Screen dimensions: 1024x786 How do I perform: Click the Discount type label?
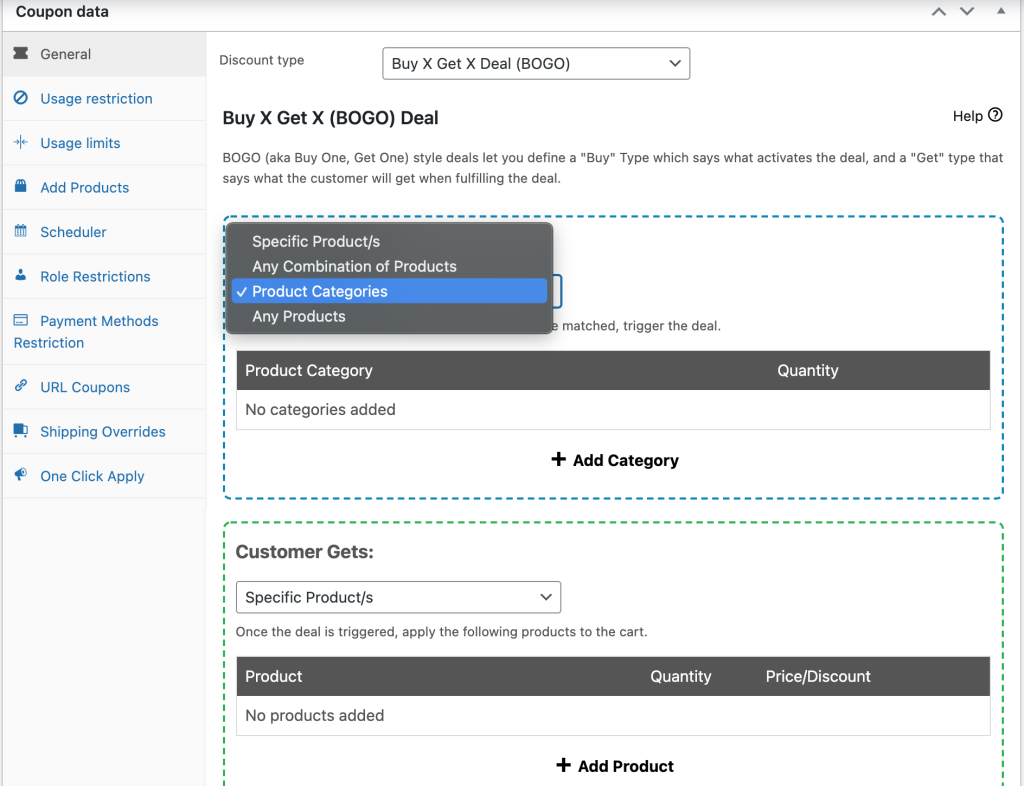coord(262,60)
